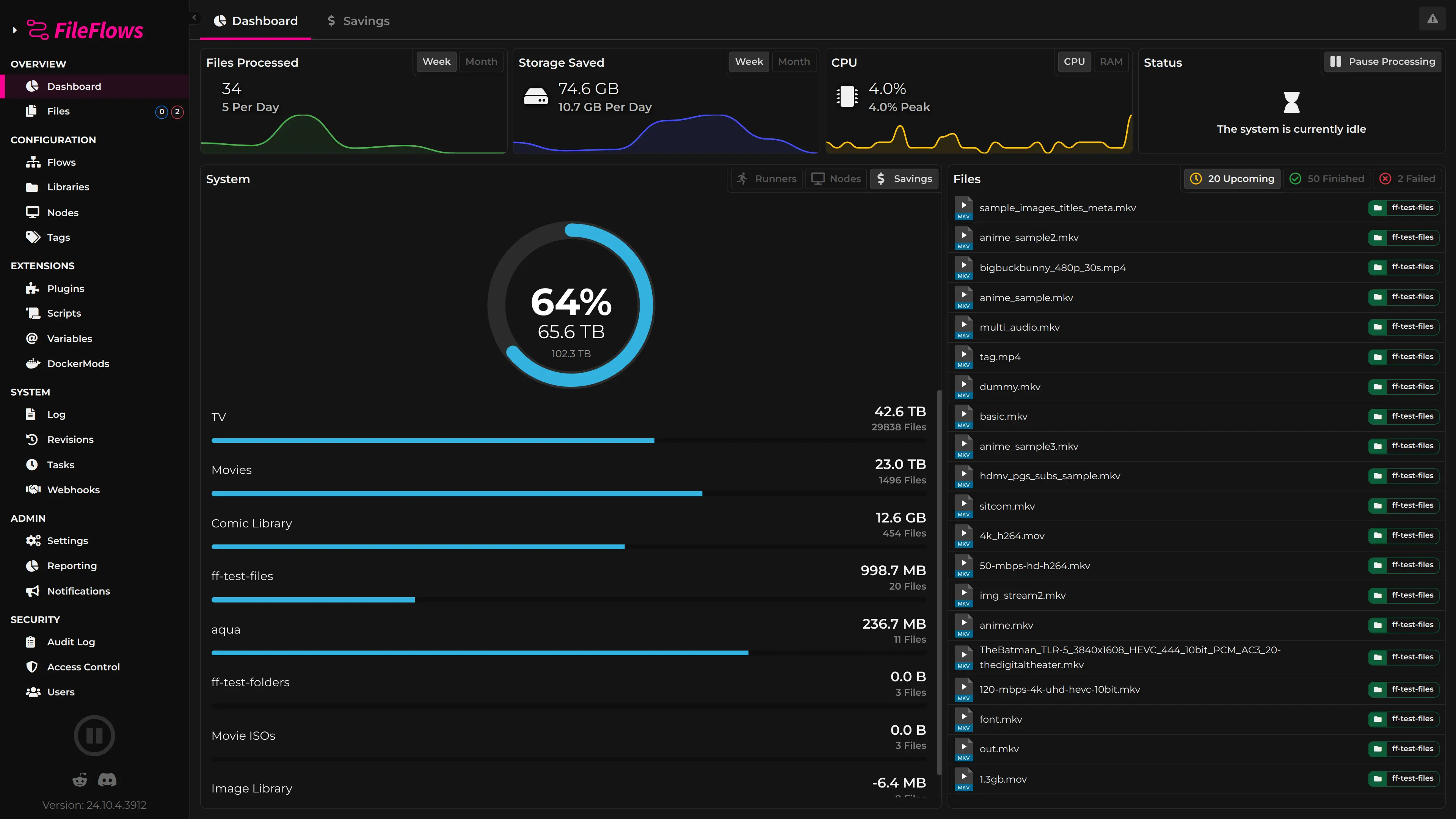Select the Dashboard top tab
The image size is (1456, 819).
[x=256, y=21]
